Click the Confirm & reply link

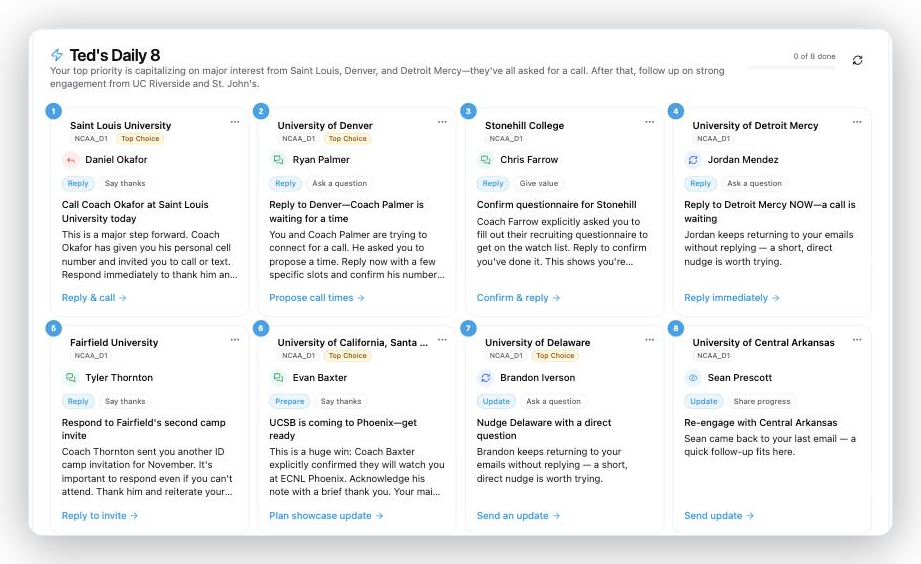pos(518,298)
